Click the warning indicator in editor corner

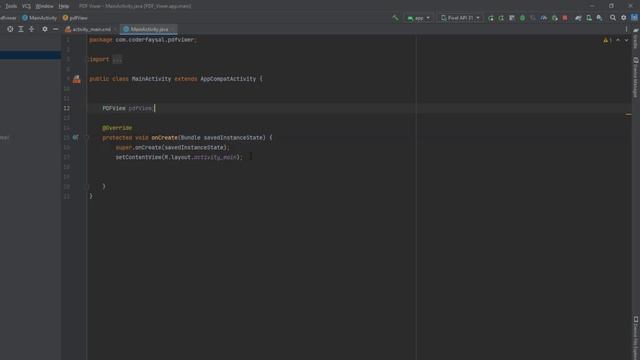click(x=607, y=40)
